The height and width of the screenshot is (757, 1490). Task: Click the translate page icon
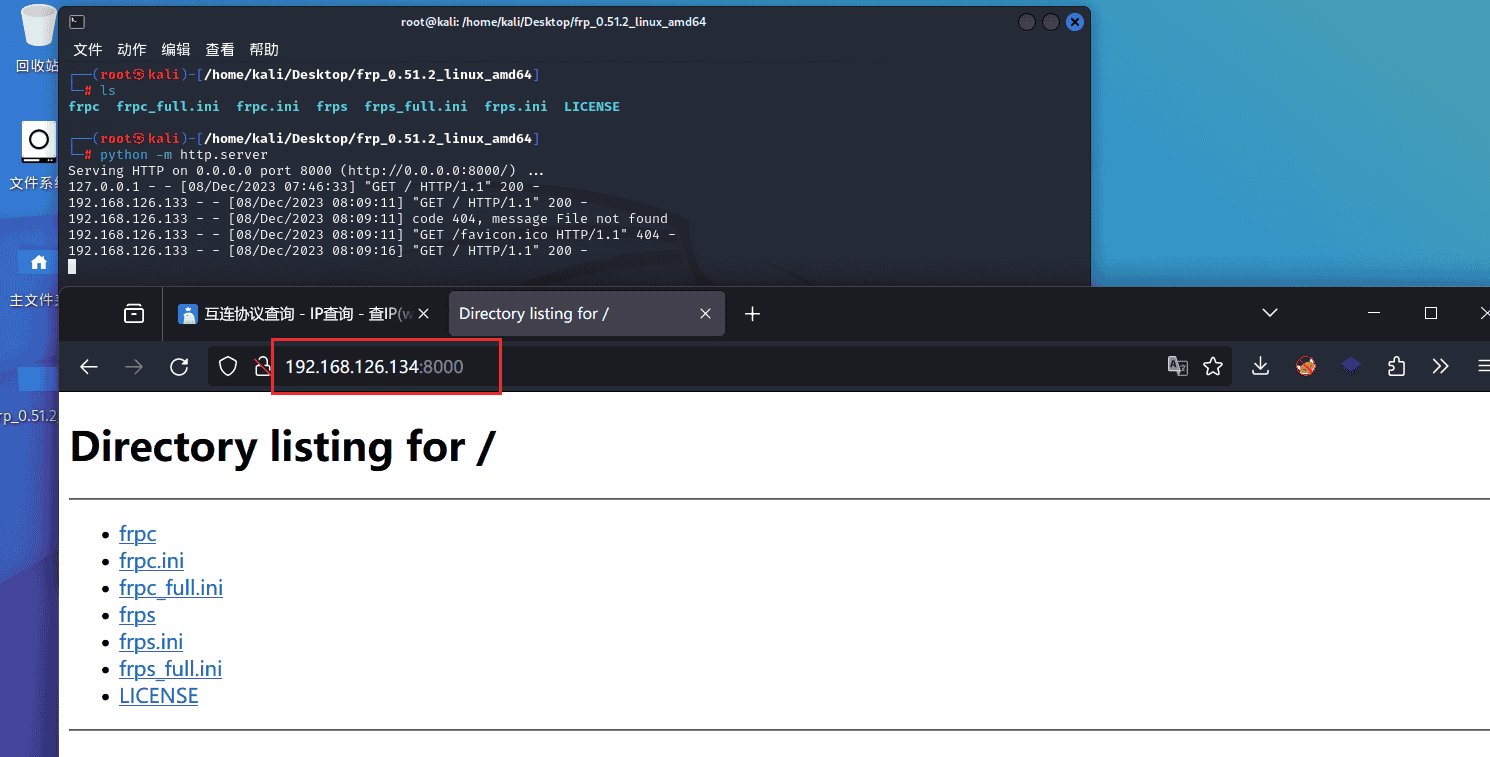[1178, 367]
